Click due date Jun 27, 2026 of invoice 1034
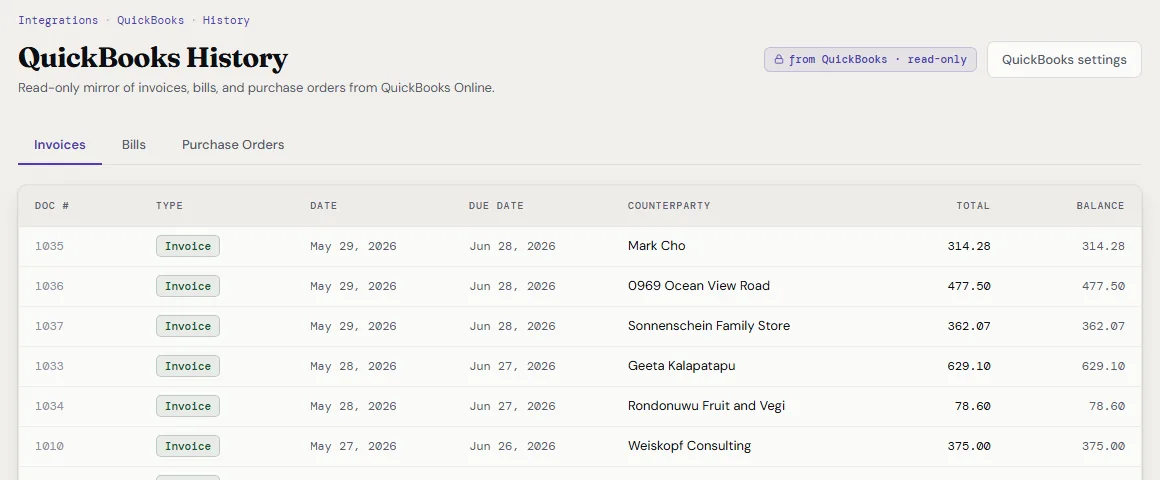 coord(512,406)
